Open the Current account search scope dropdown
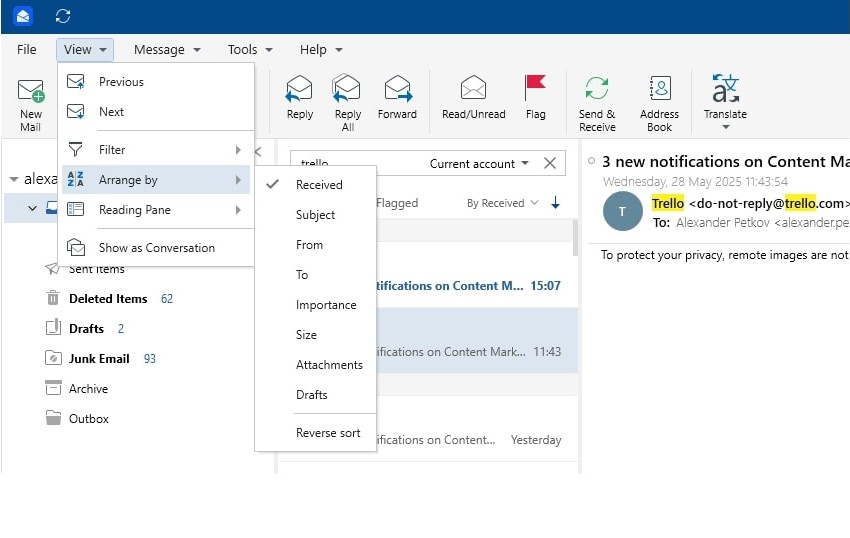 [x=479, y=164]
